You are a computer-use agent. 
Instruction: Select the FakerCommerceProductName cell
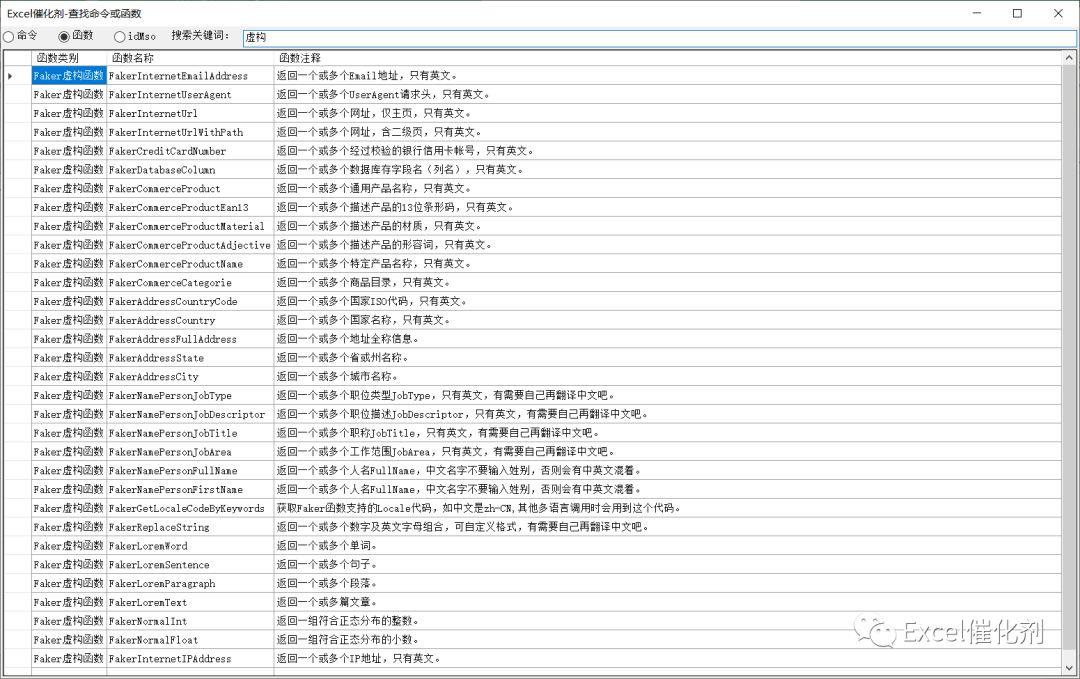pyautogui.click(x=190, y=264)
